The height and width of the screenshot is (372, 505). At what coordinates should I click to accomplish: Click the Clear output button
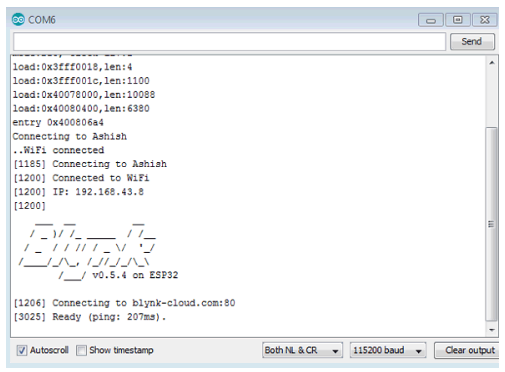[x=467, y=350]
